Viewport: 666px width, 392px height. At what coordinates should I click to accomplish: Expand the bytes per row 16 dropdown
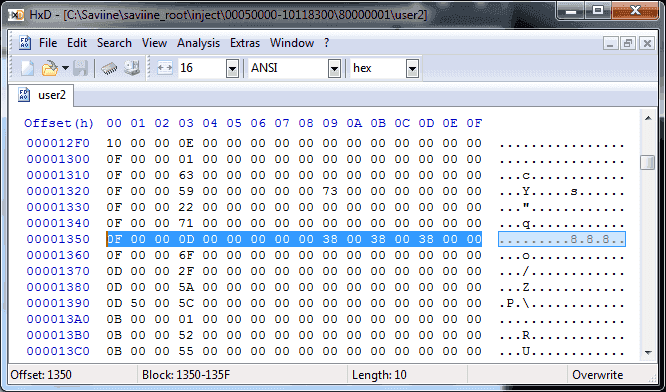pyautogui.click(x=232, y=68)
